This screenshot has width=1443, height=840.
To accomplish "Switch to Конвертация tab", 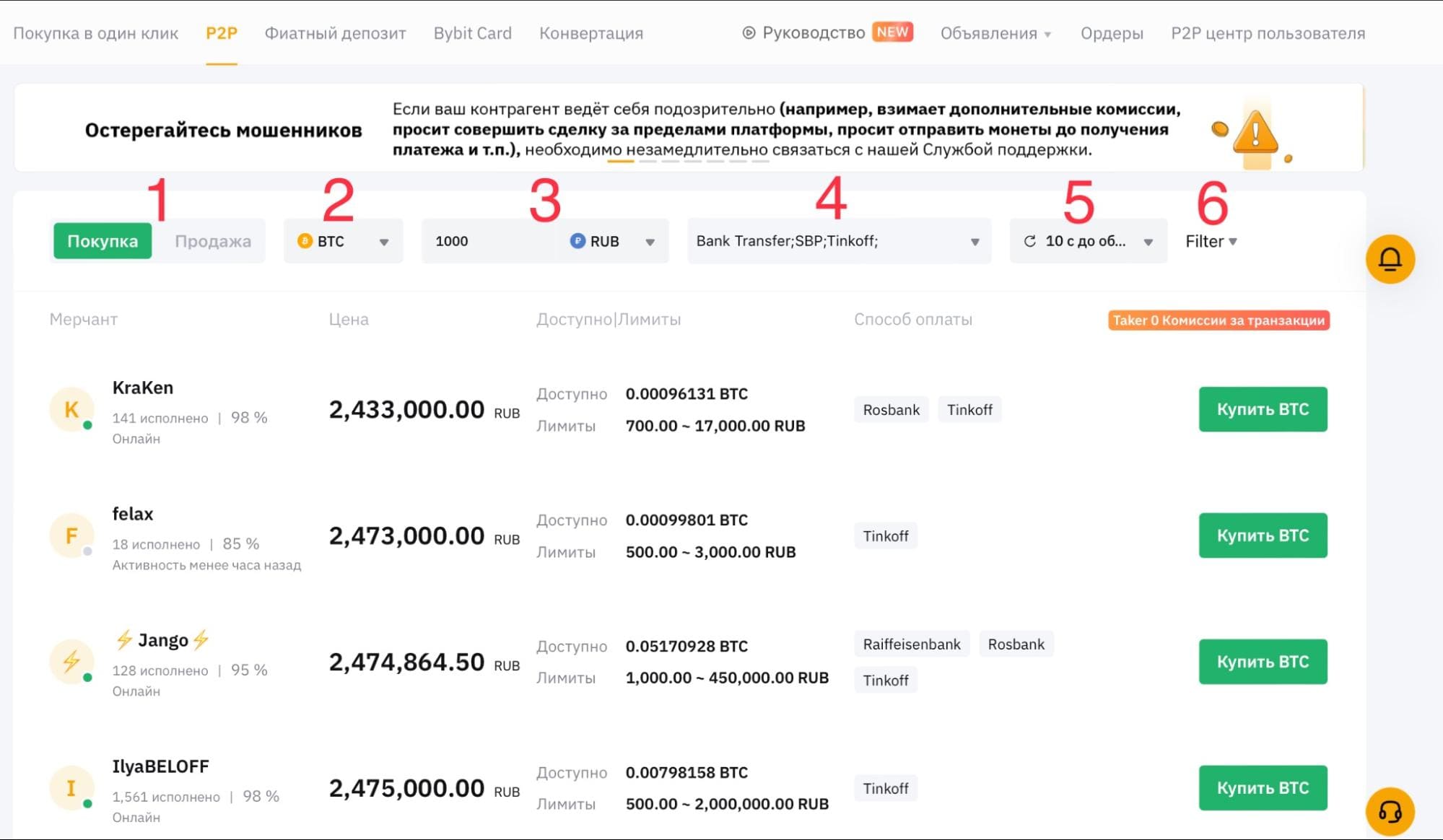I will point(591,33).
